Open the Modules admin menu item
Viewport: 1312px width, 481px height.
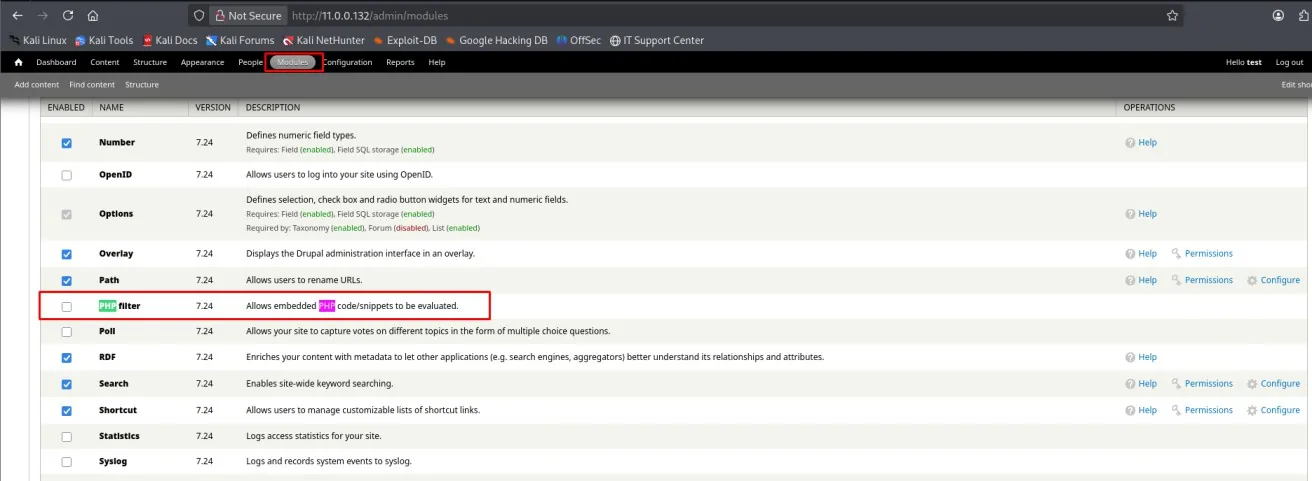pos(293,62)
